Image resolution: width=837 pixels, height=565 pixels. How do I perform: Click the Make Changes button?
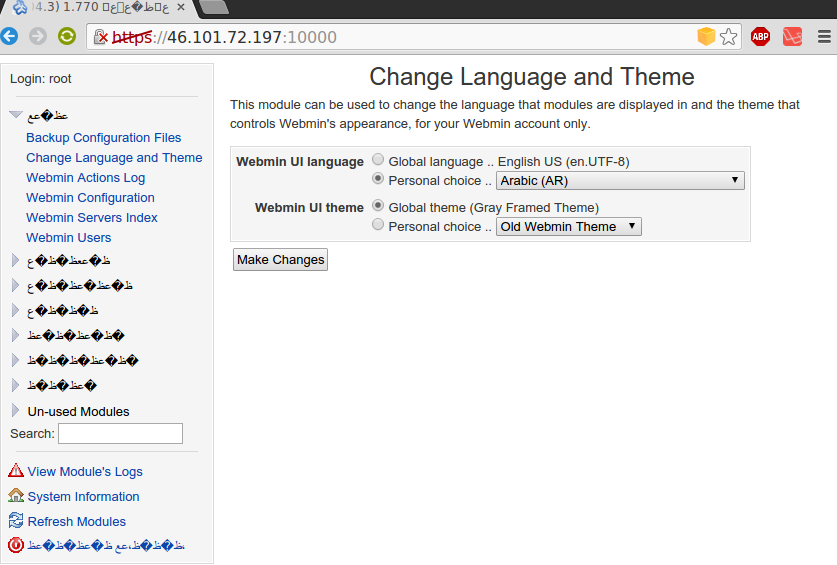[x=280, y=260]
